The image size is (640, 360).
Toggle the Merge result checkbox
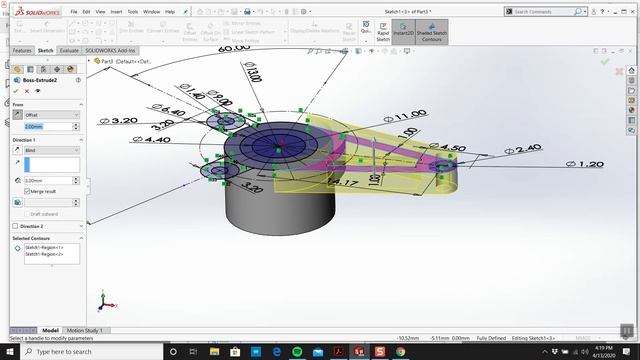(27, 191)
